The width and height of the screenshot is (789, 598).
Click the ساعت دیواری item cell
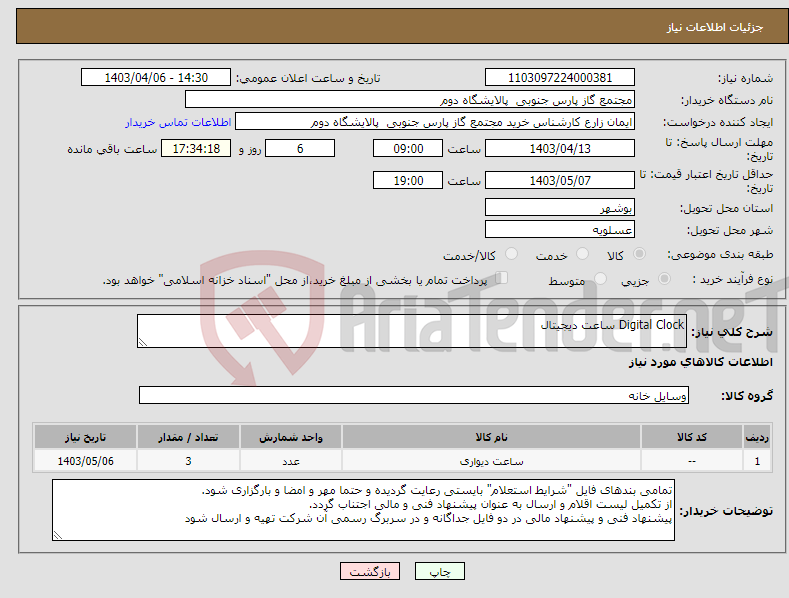(491, 461)
